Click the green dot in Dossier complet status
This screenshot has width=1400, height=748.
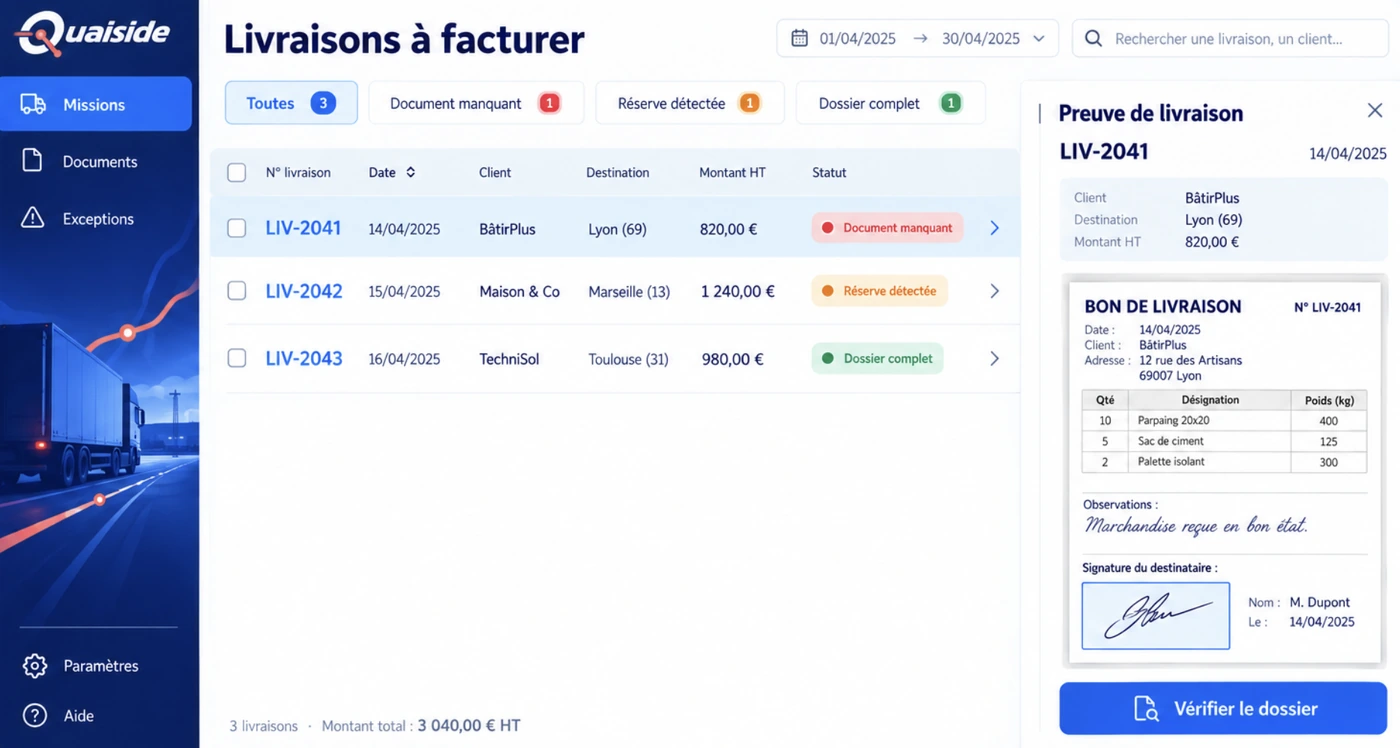point(827,358)
